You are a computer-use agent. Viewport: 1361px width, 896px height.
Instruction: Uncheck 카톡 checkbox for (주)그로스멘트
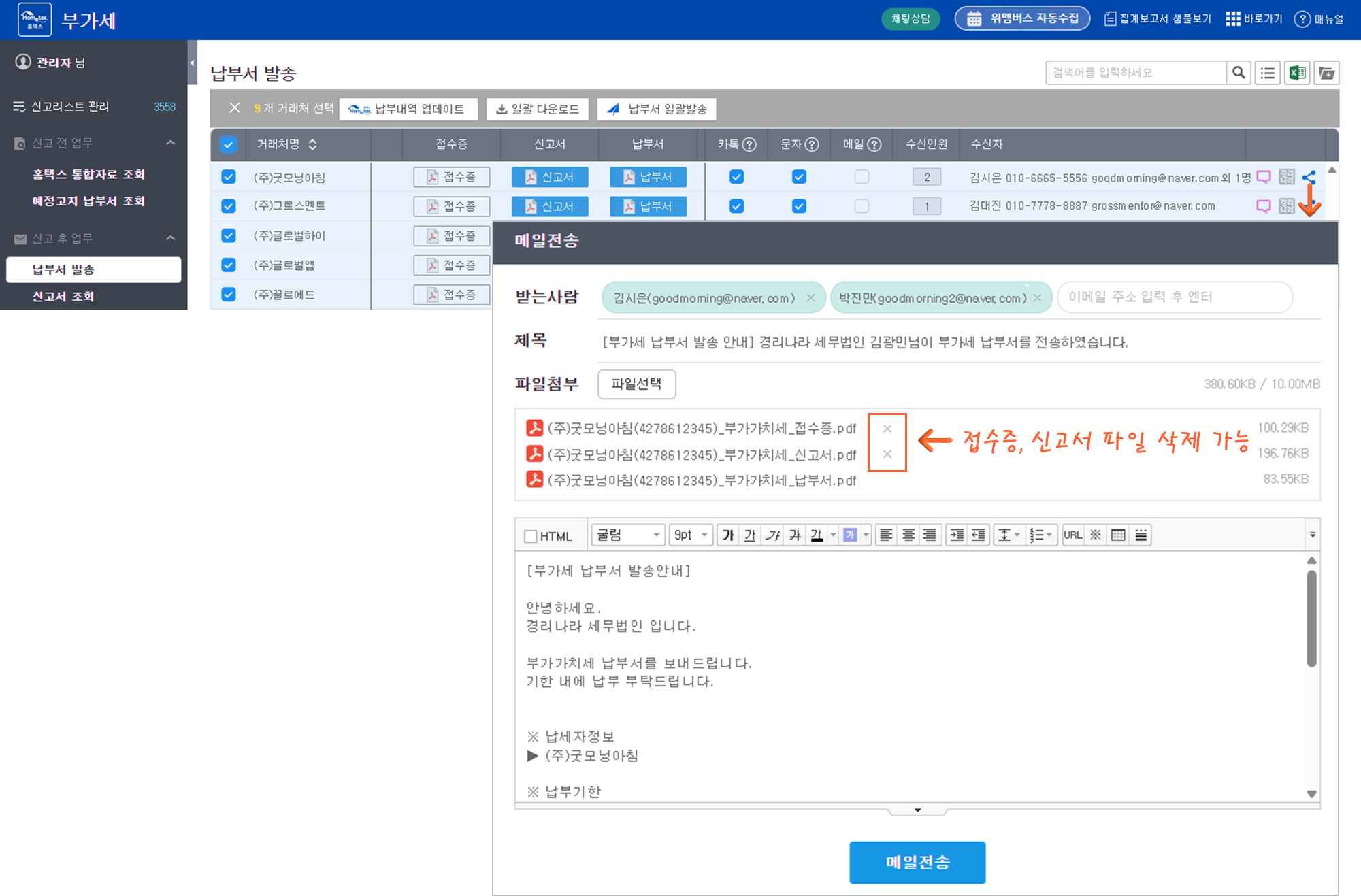[x=736, y=206]
